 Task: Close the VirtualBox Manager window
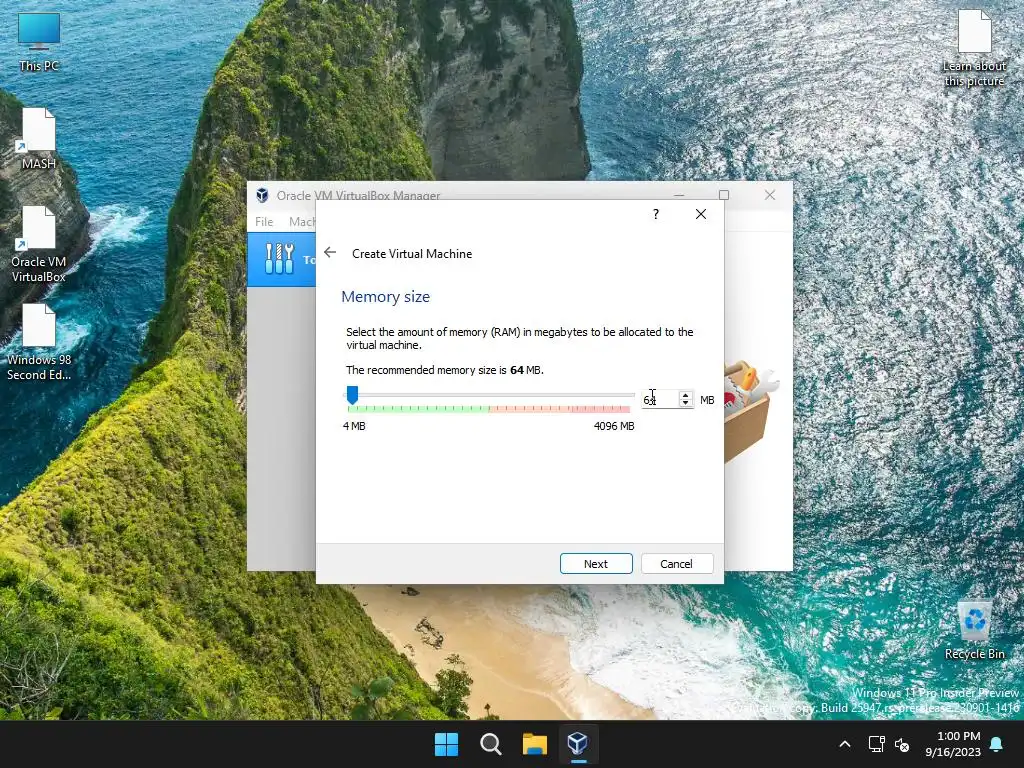point(770,195)
